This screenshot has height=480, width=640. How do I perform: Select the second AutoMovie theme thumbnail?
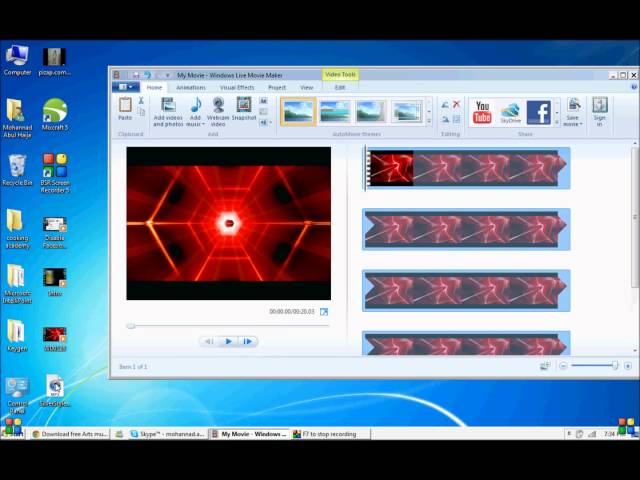[x=335, y=111]
